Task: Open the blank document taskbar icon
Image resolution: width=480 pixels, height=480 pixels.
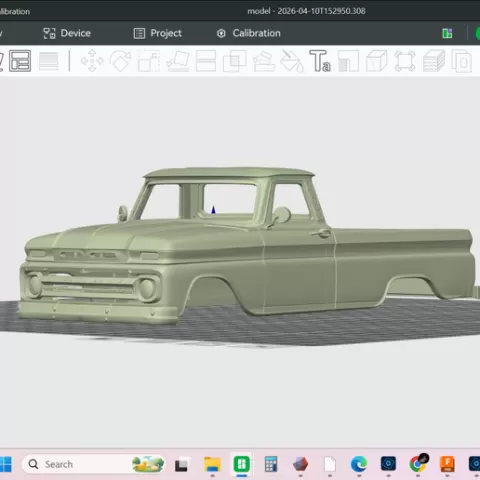Action: click(330, 464)
